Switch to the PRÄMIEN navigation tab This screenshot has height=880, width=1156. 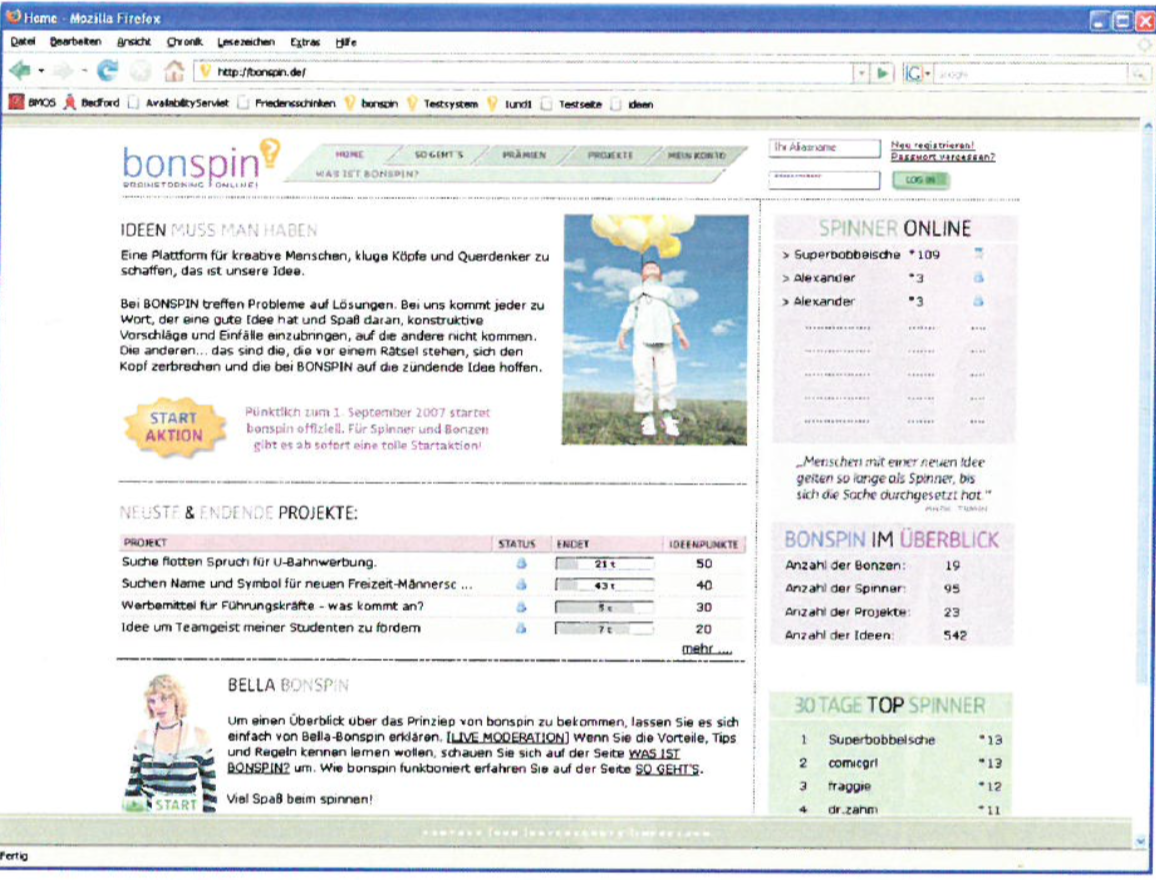pos(525,156)
